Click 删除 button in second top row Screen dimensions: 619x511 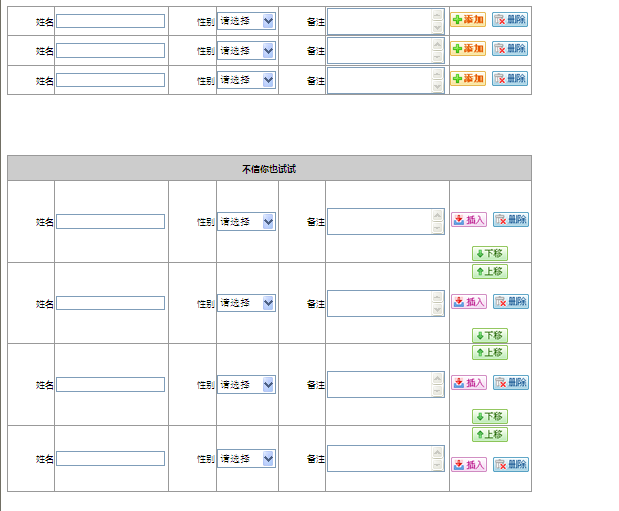[x=510, y=49]
